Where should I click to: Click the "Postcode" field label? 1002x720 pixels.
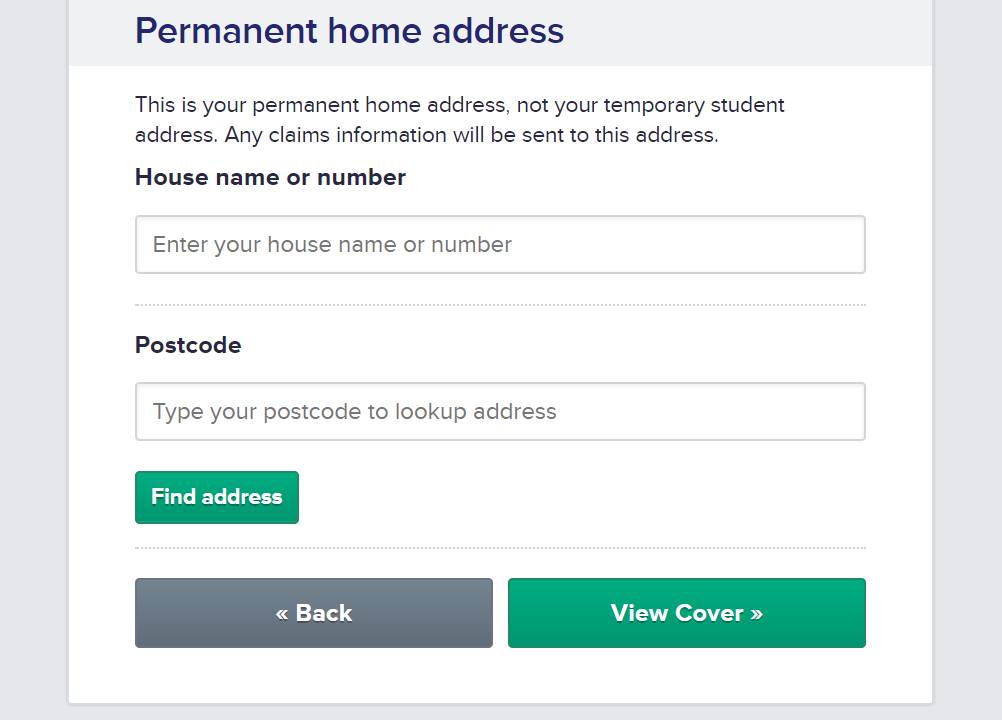click(x=188, y=345)
